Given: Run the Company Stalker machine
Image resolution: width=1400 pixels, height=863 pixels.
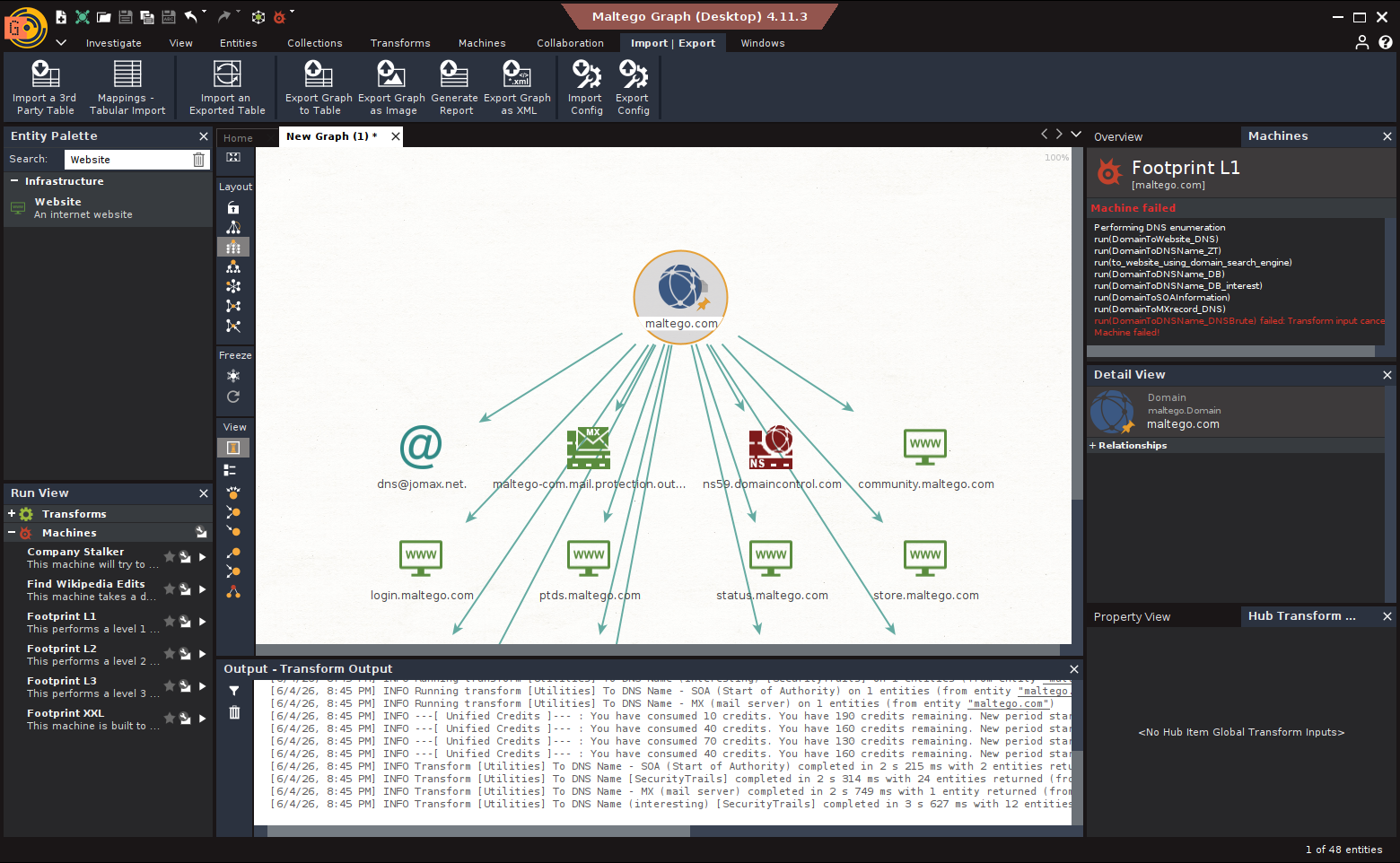Looking at the screenshot, I should [x=203, y=557].
